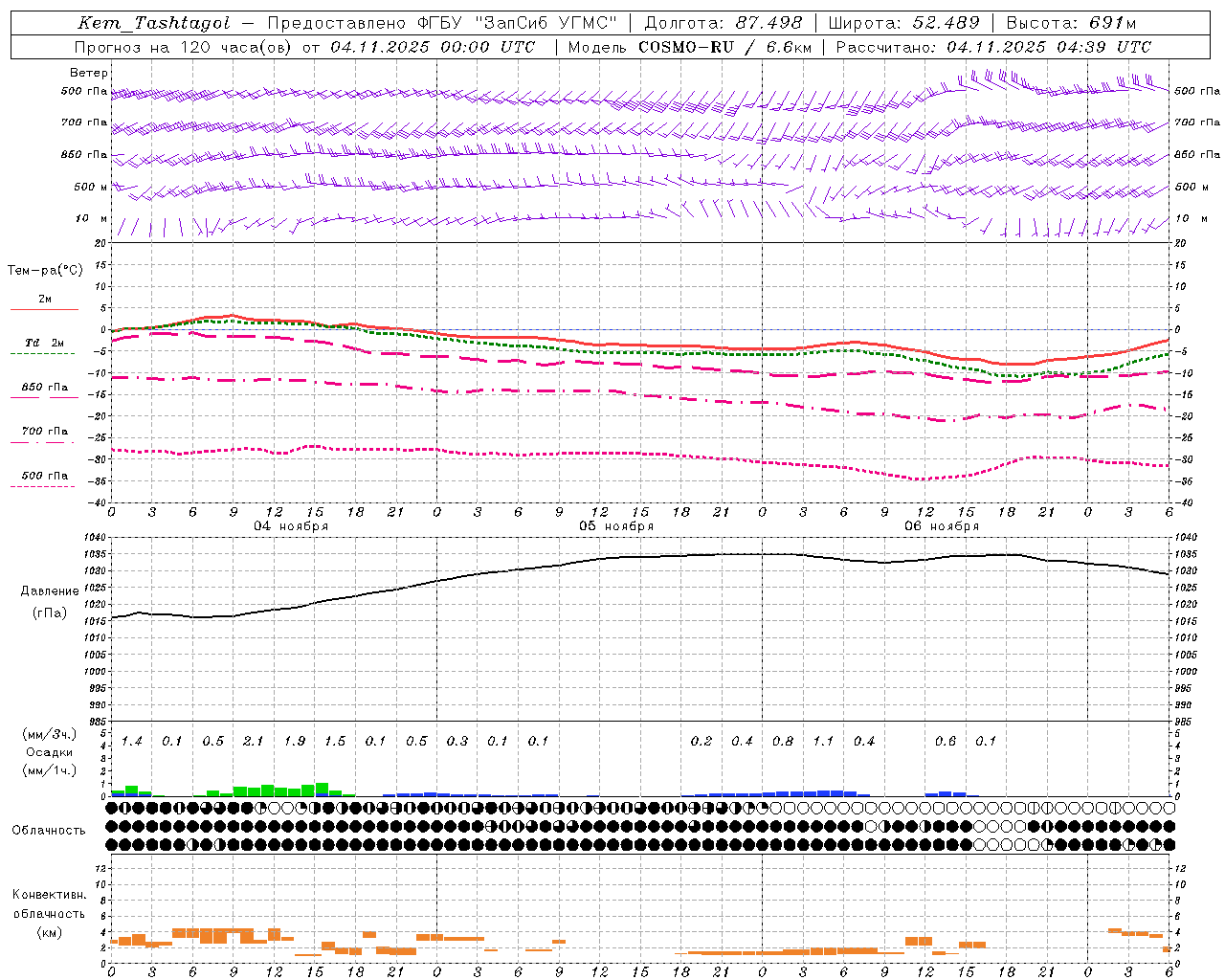Click the Облачность cloudiness label
Viewport: 1225px width, 980px height.
tap(49, 831)
